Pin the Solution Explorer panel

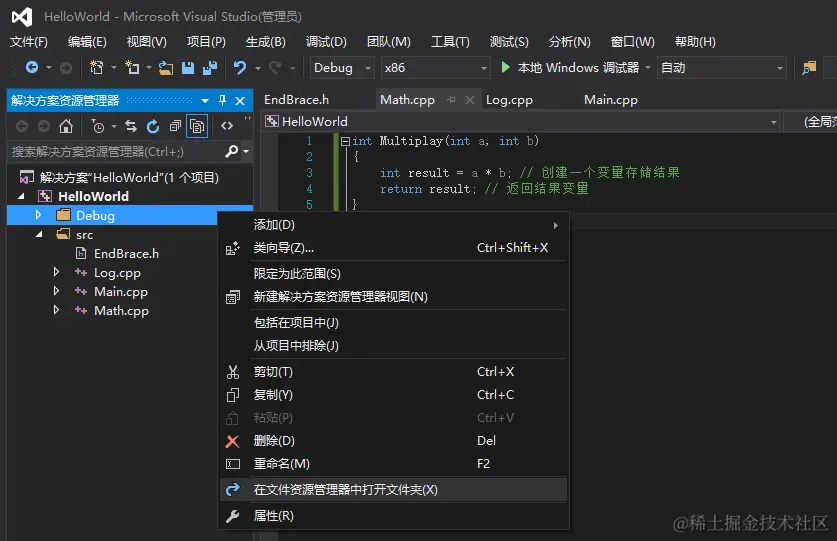(223, 100)
